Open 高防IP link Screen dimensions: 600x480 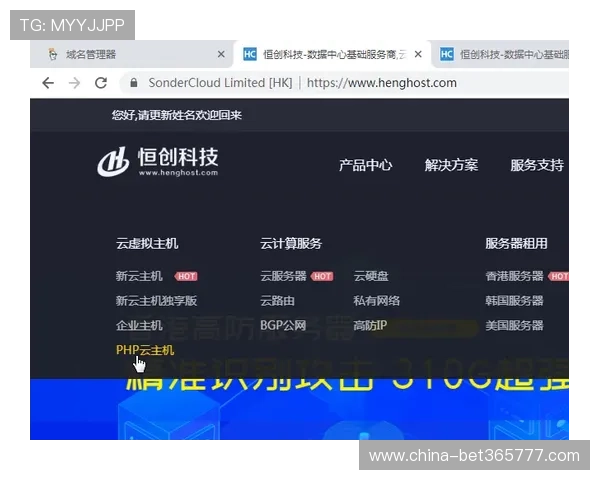point(370,326)
